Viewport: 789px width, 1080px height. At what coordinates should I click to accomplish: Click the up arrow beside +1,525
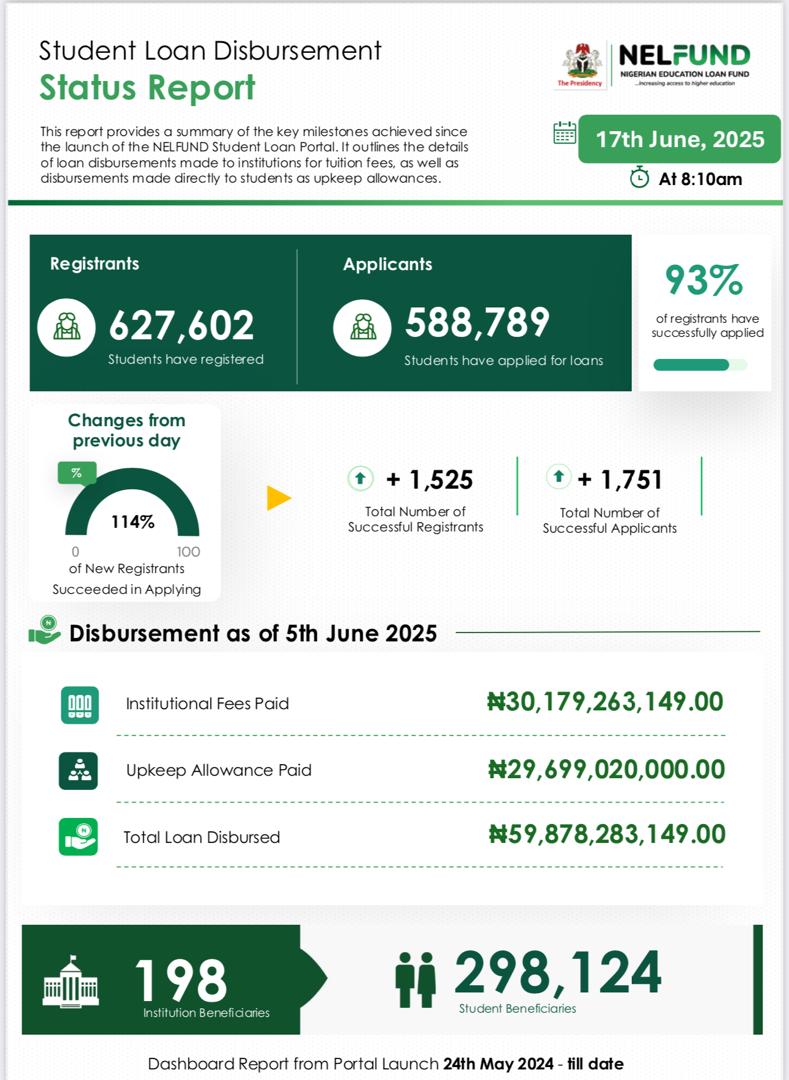click(x=360, y=479)
